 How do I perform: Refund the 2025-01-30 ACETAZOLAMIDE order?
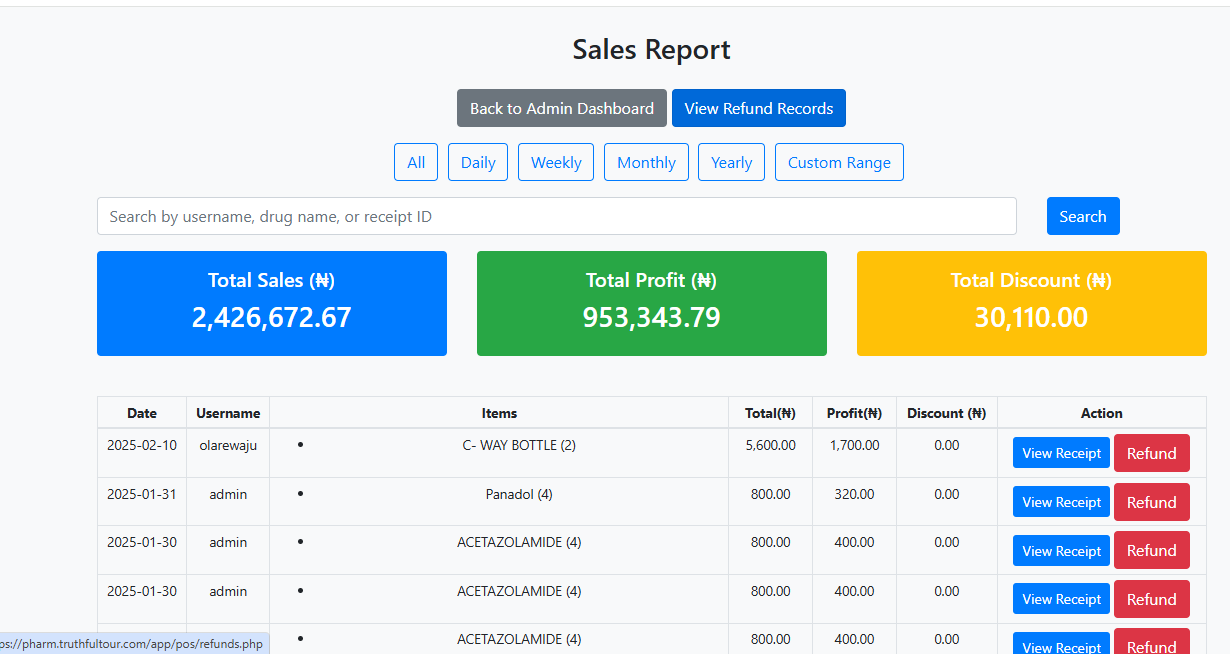tap(1151, 550)
